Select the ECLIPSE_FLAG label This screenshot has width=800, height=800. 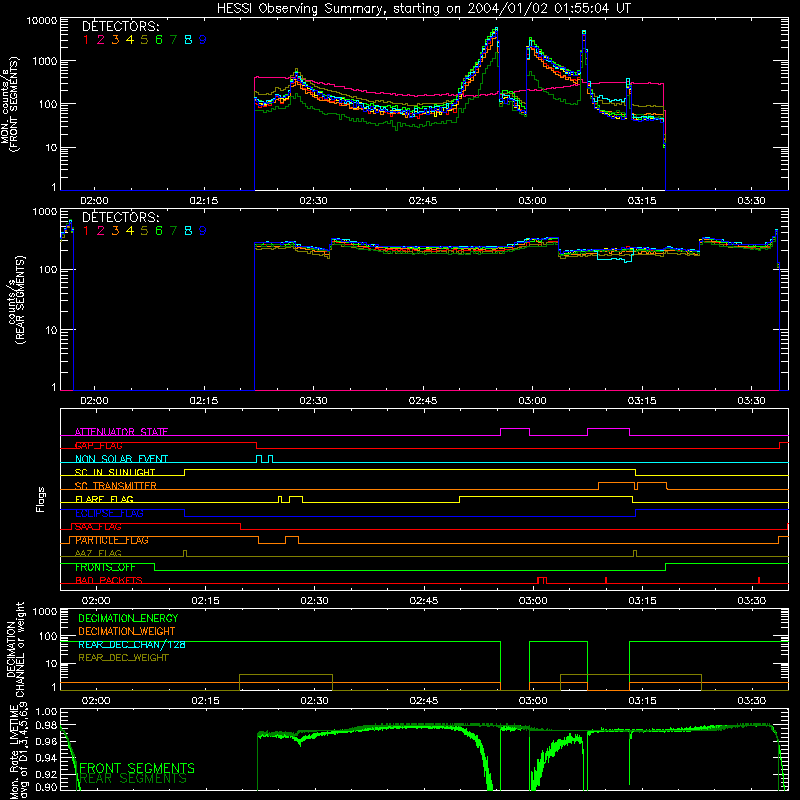click(109, 513)
